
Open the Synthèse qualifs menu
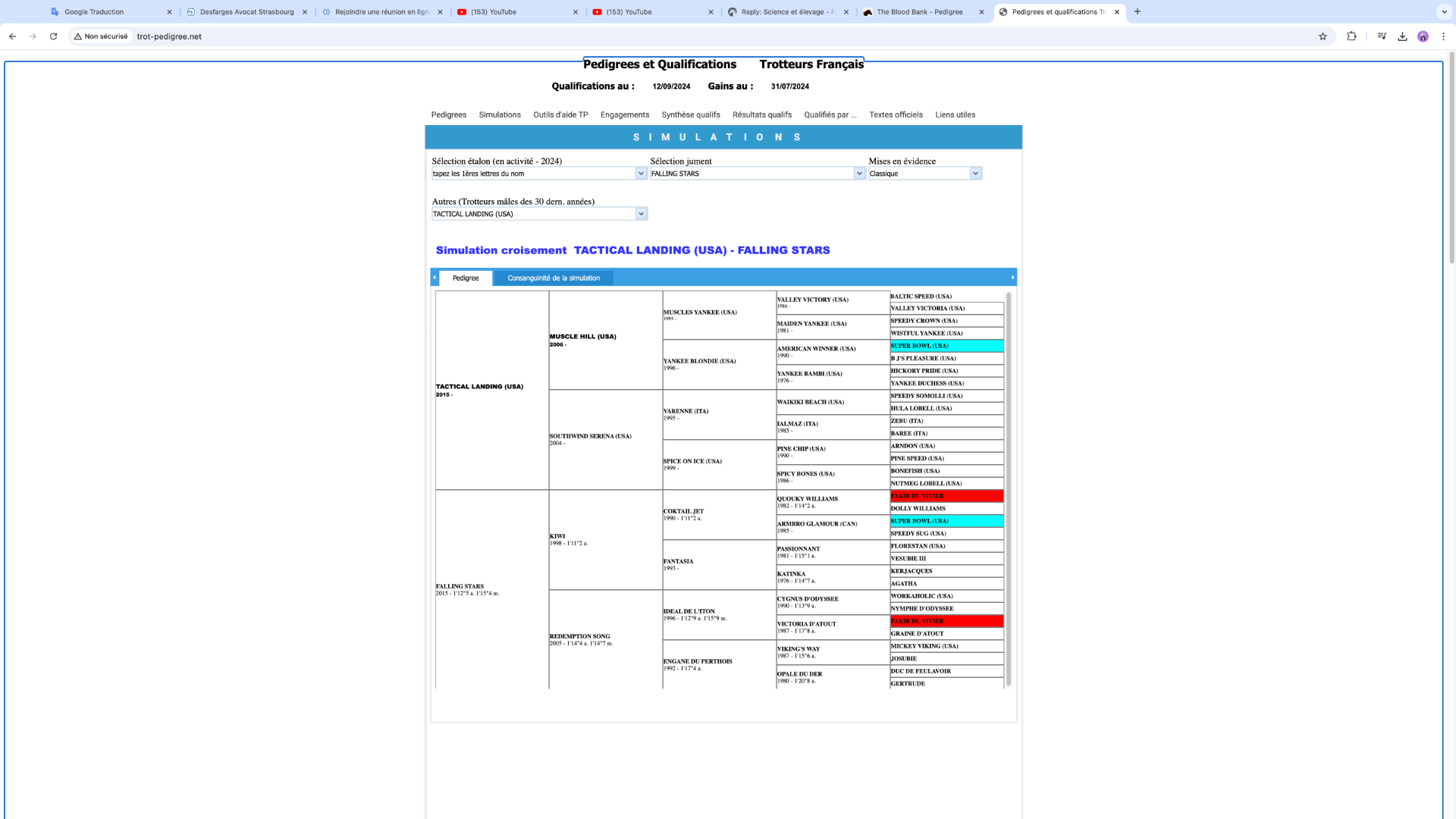point(691,115)
